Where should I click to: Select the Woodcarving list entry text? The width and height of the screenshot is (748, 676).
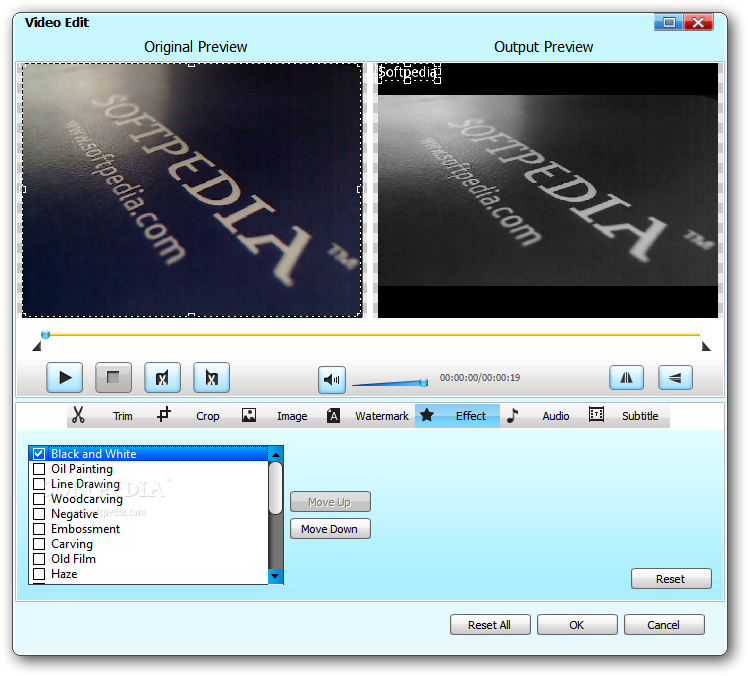[87, 499]
